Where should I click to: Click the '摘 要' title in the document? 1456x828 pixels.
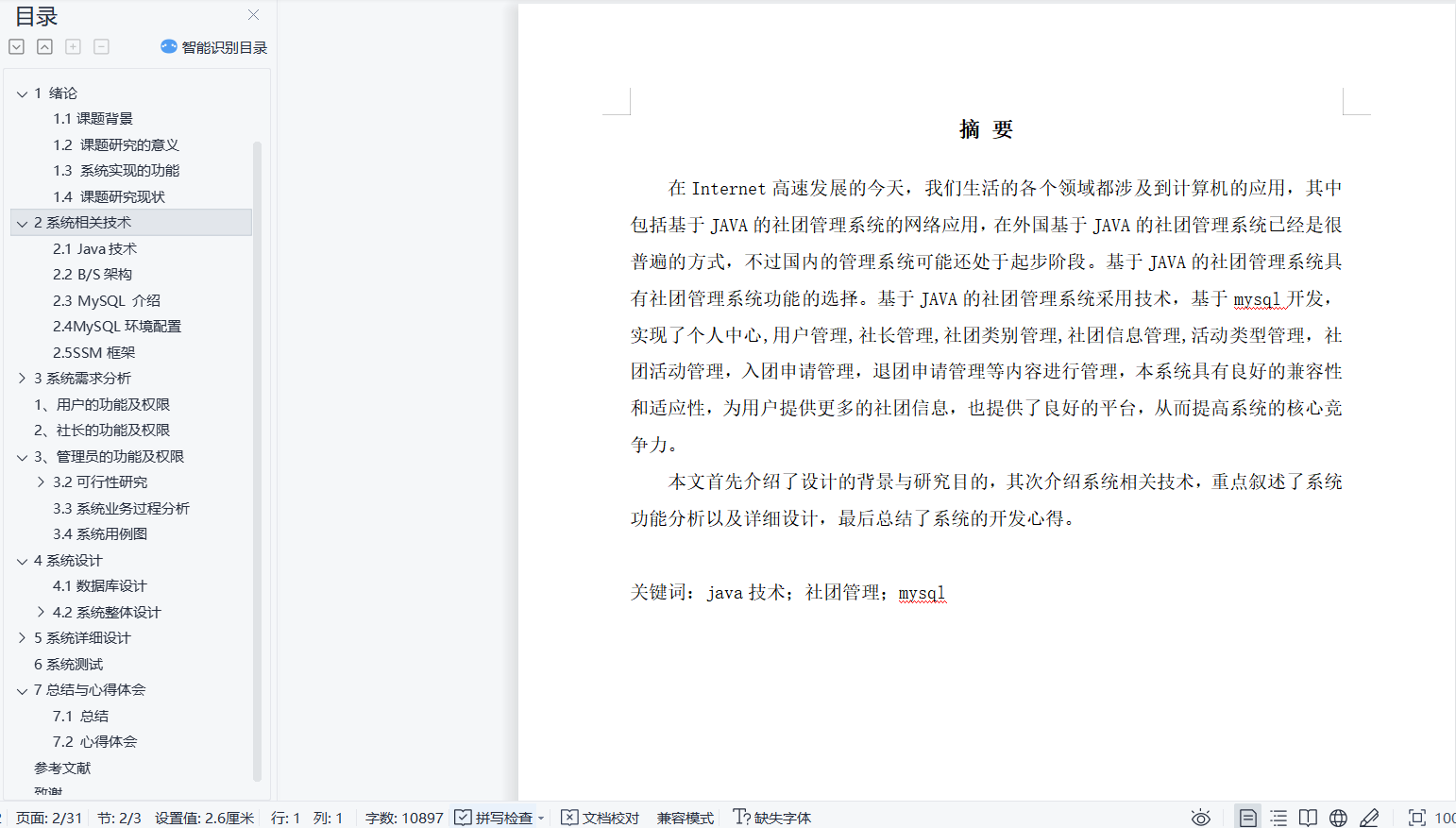[986, 129]
